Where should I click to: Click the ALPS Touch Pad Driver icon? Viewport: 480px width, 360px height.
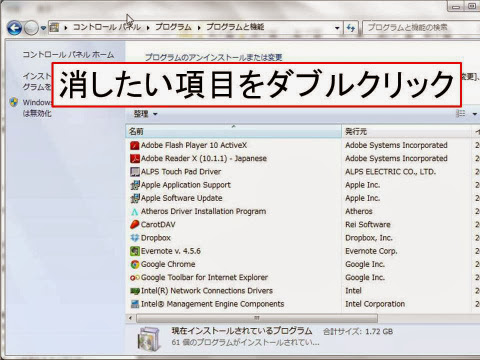coord(135,172)
